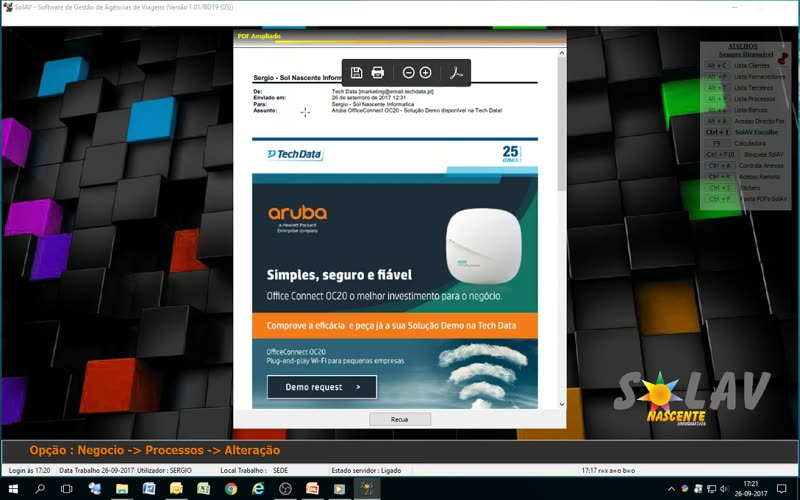
Task: Click the SolAV taskbar icon
Action: 367,489
